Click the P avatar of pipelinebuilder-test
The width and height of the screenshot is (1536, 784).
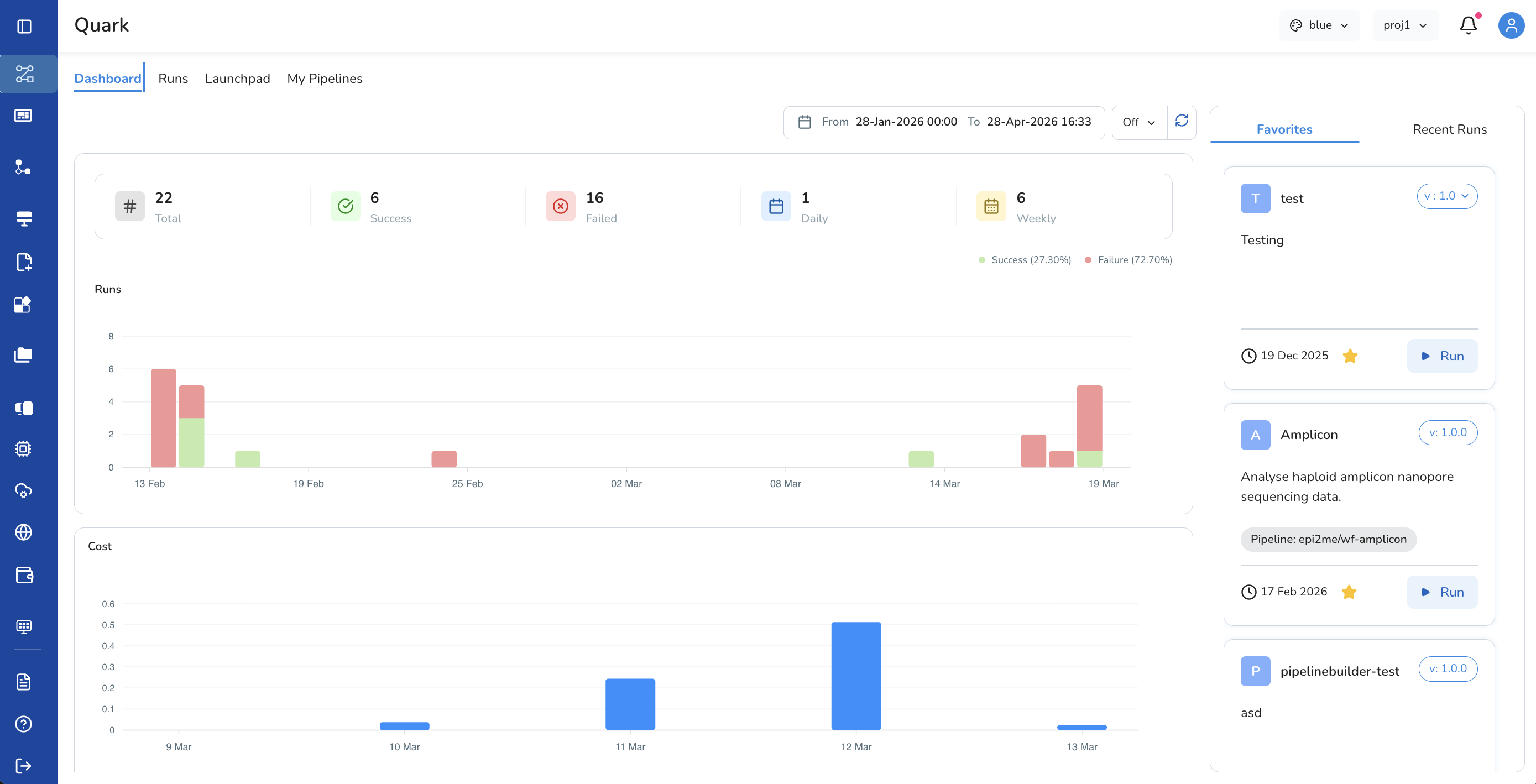click(x=1256, y=671)
